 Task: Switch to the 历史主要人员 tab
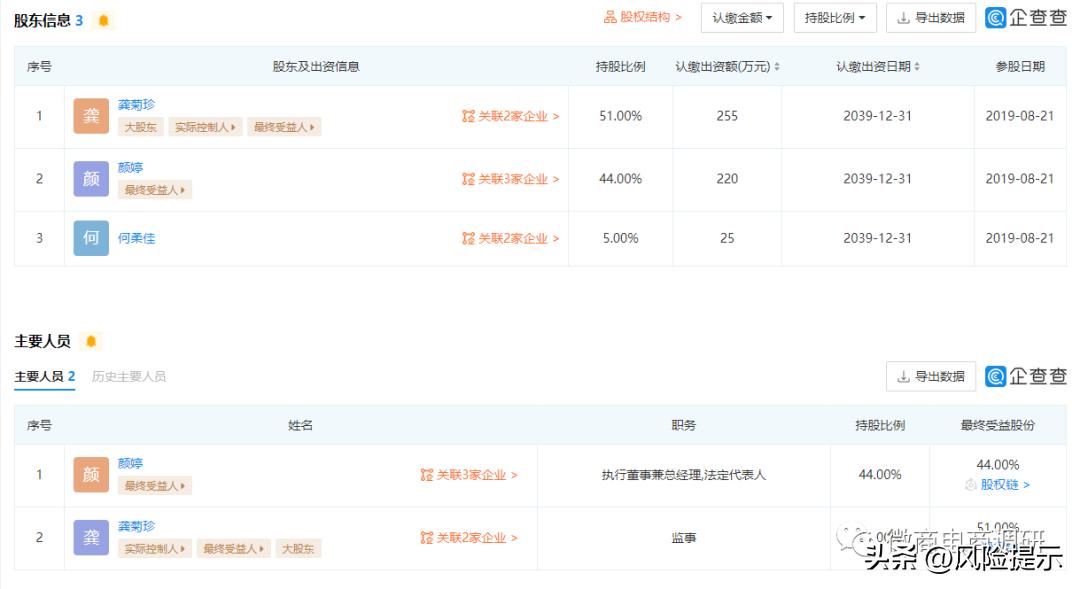click(131, 377)
